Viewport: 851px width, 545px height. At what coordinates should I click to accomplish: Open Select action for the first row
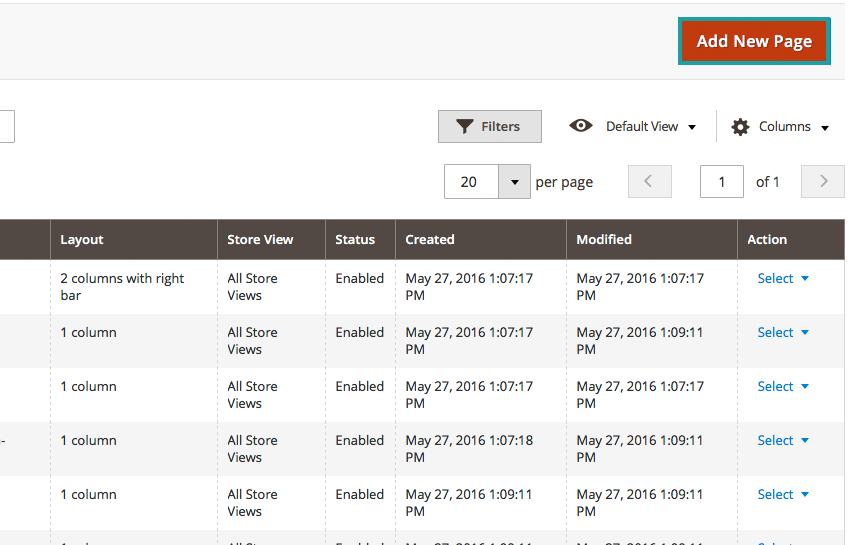[x=782, y=279]
